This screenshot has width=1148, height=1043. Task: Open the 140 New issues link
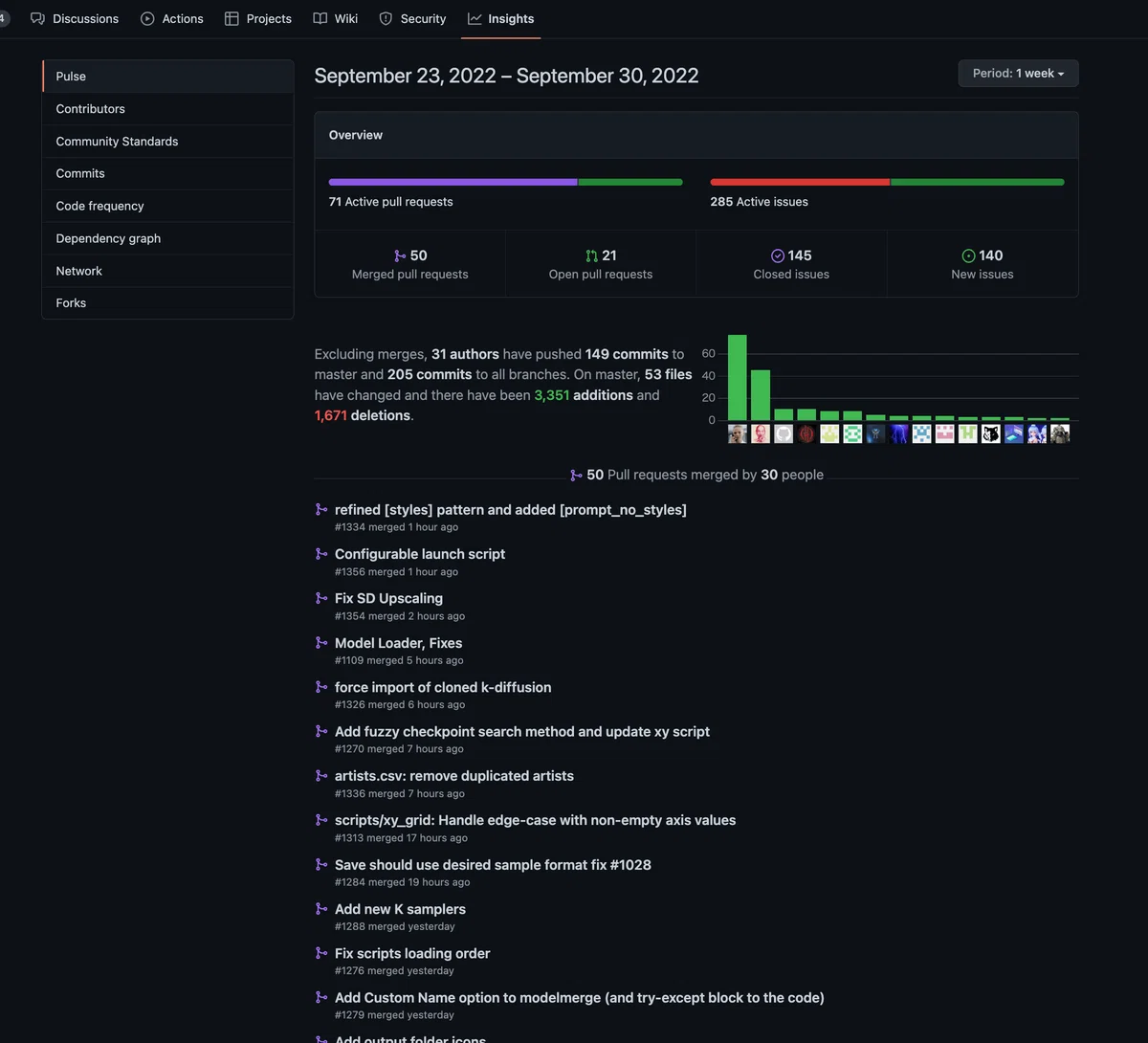[982, 264]
